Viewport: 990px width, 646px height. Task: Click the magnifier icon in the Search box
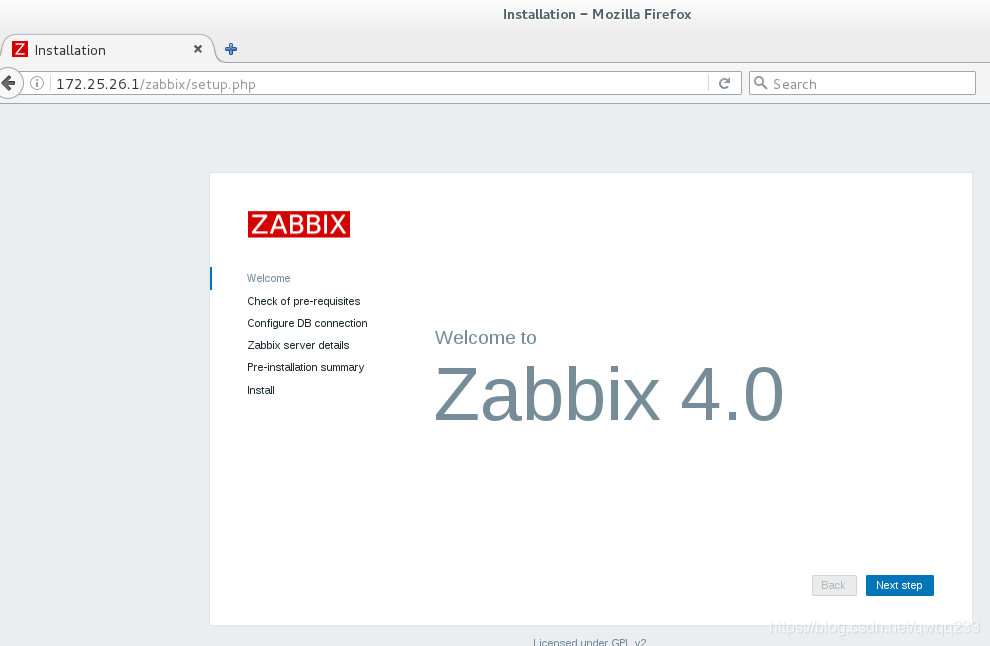(x=761, y=83)
